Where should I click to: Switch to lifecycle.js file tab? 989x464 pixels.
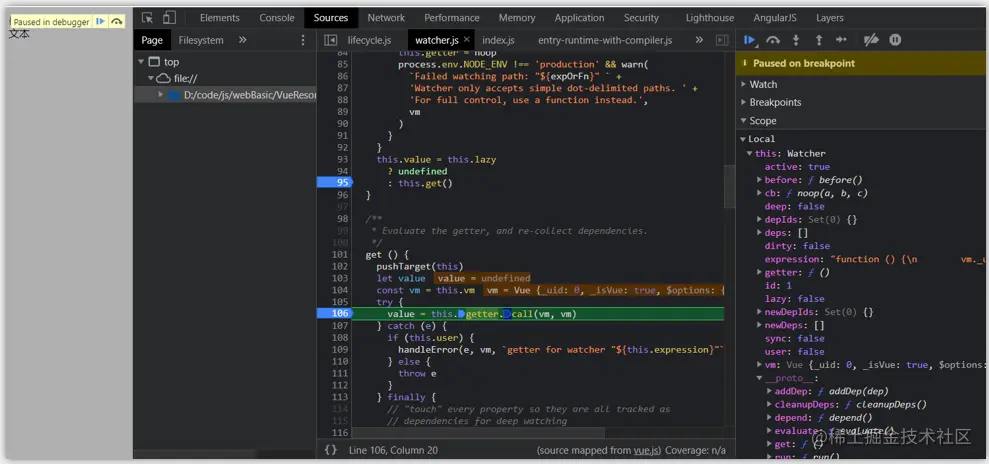pyautogui.click(x=369, y=40)
